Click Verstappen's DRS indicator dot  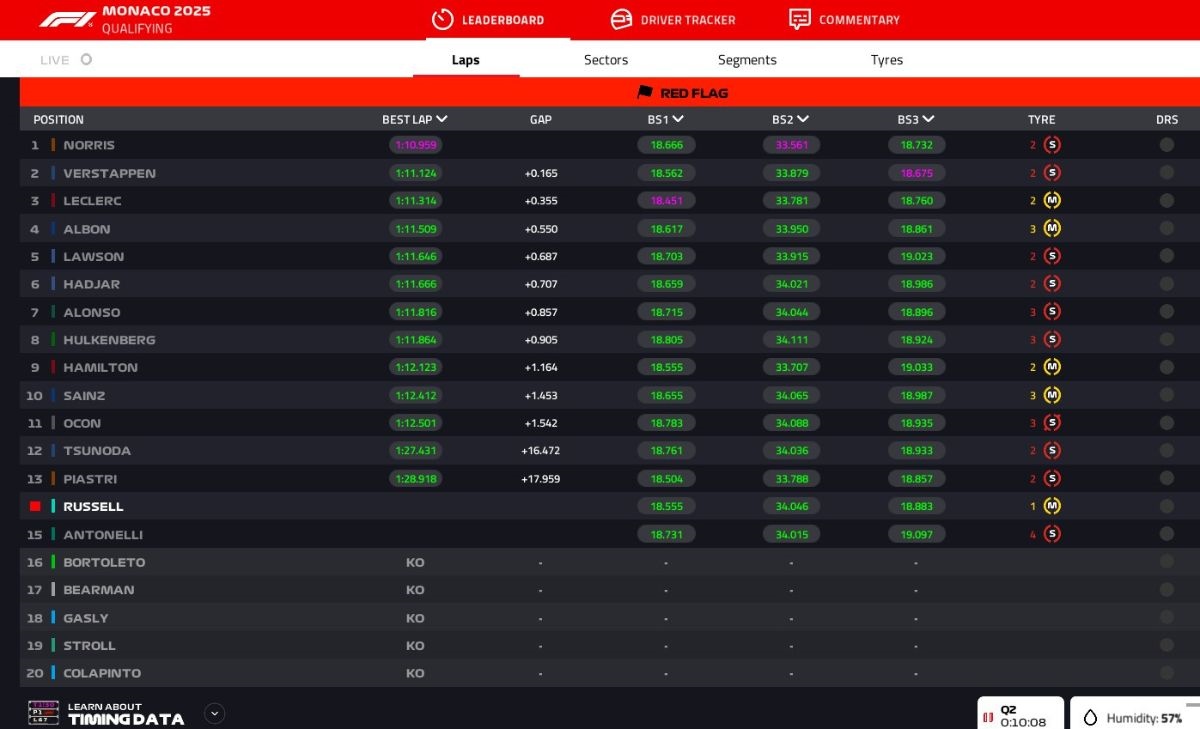(x=1166, y=173)
